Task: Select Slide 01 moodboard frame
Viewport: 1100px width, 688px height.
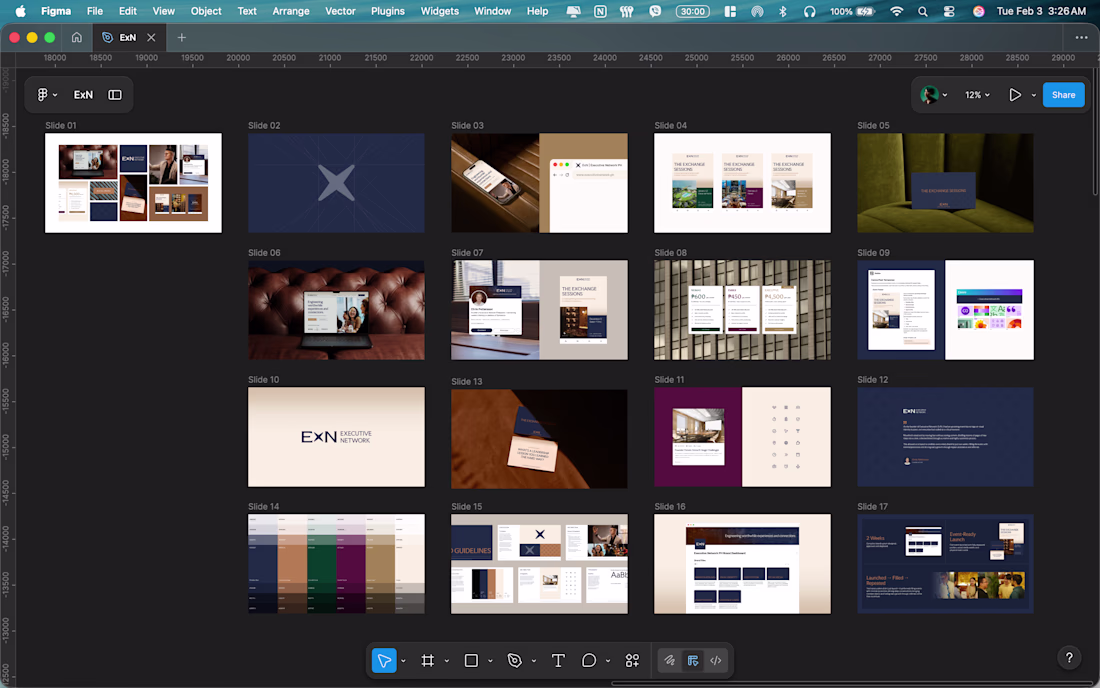Action: click(133, 183)
